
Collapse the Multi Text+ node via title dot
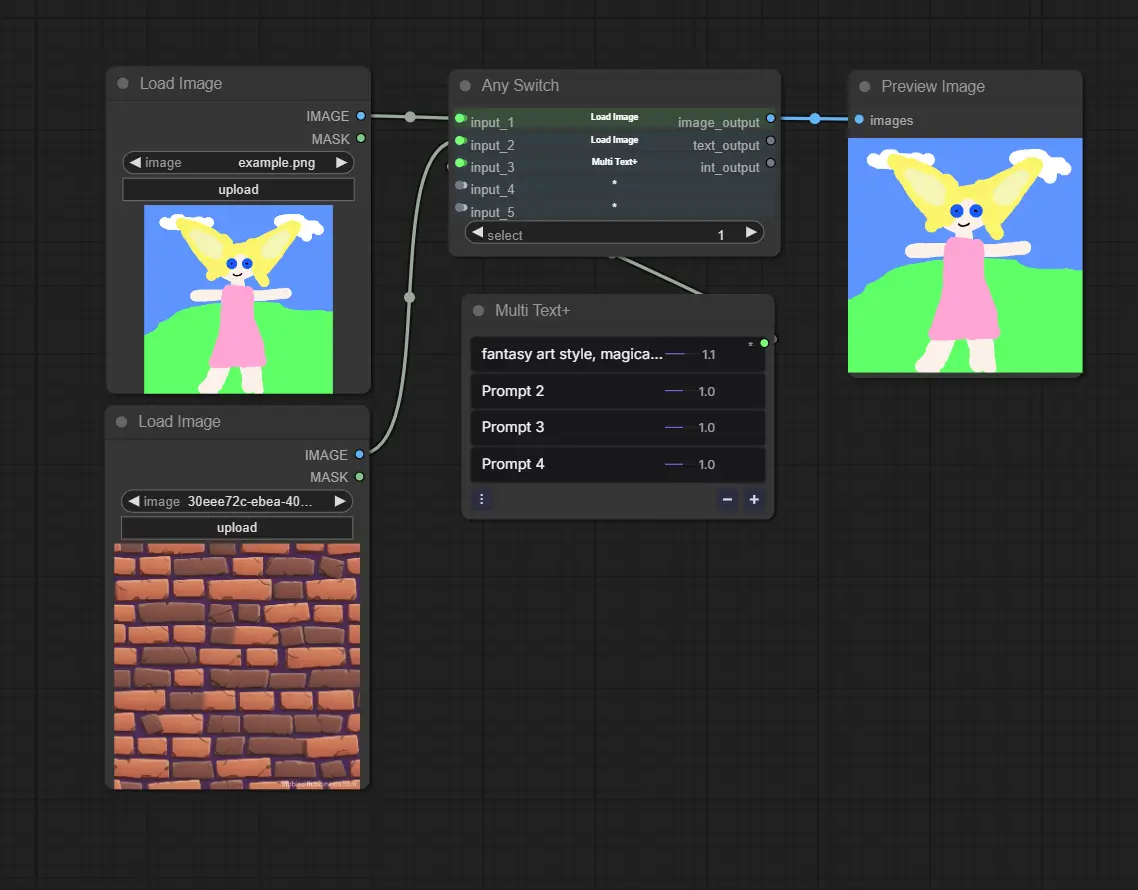click(479, 311)
